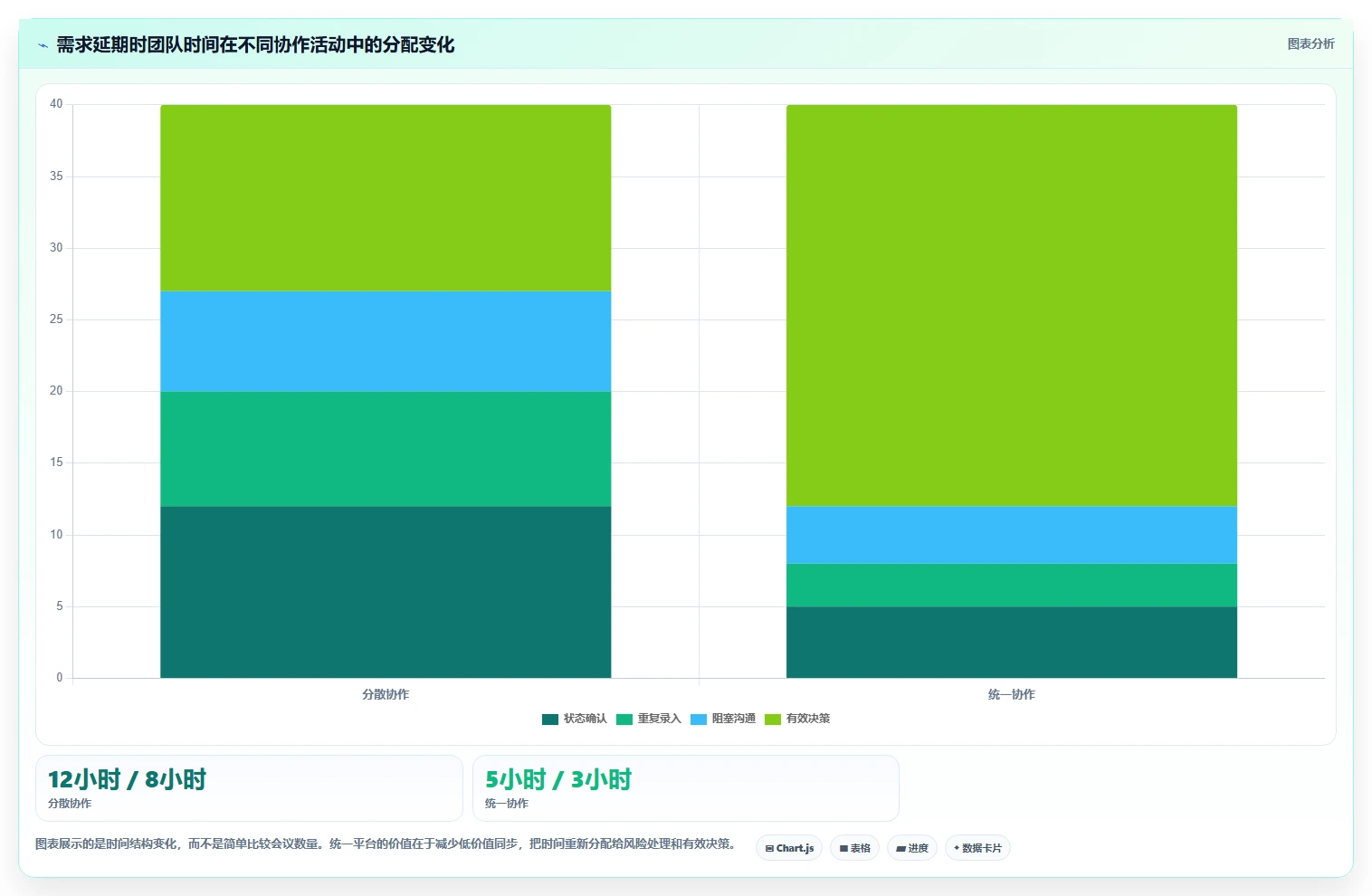Open the 图表分析 label at top right
Screen dimensions: 1372x896
click(x=1310, y=43)
